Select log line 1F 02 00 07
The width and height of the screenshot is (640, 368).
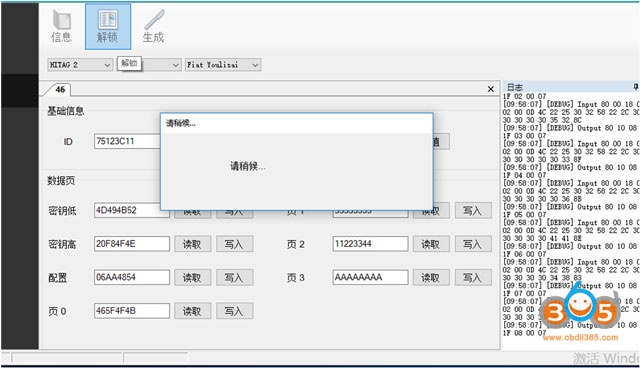click(524, 96)
